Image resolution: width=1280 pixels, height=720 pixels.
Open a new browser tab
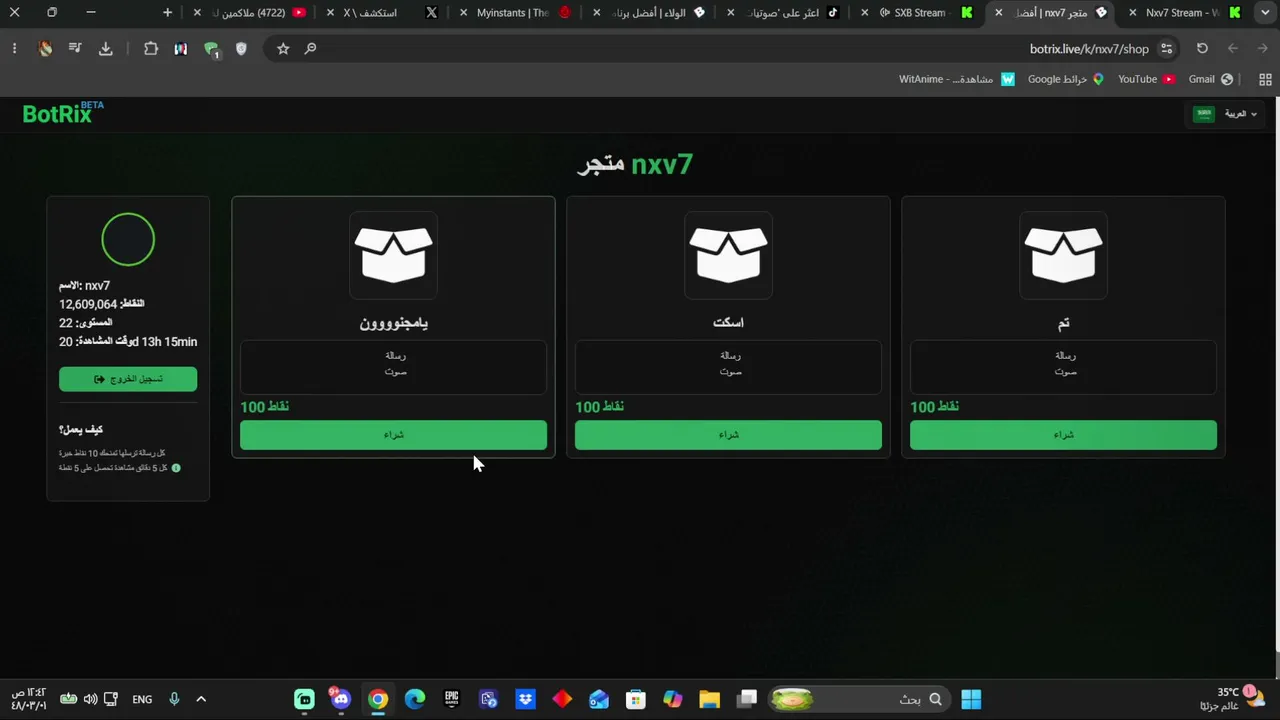pos(167,13)
